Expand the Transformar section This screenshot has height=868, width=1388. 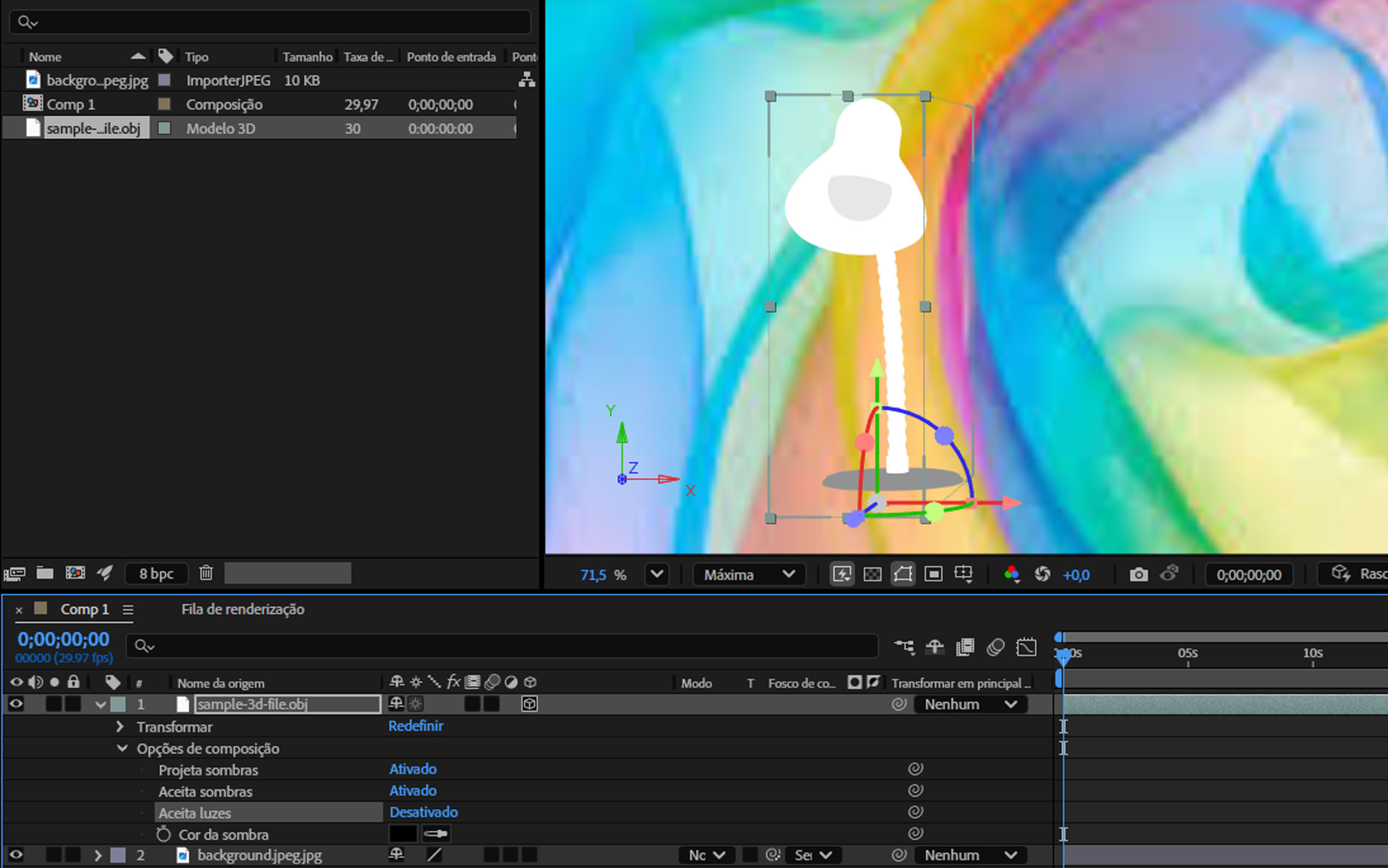(x=120, y=726)
